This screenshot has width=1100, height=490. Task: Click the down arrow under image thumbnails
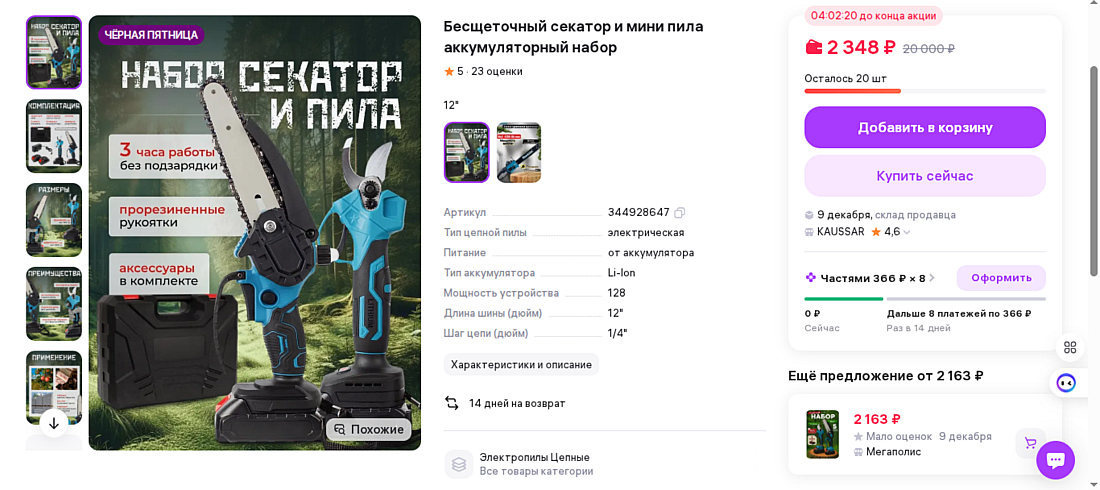click(54, 423)
